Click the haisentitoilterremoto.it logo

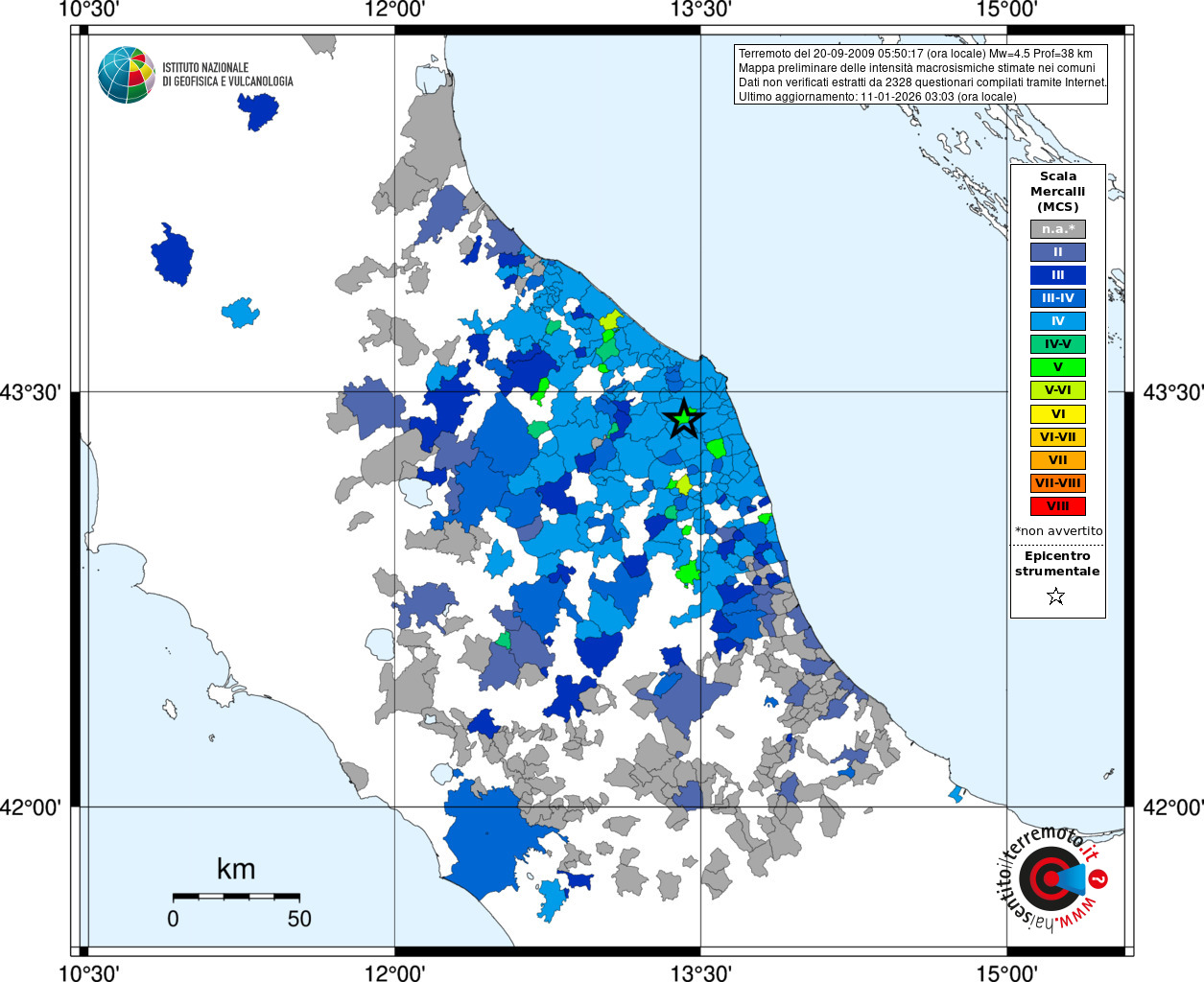tap(1052, 878)
